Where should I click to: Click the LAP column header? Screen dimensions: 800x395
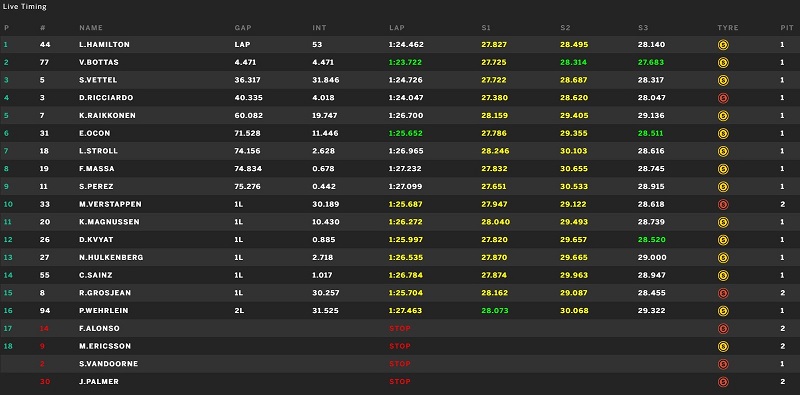click(x=397, y=28)
